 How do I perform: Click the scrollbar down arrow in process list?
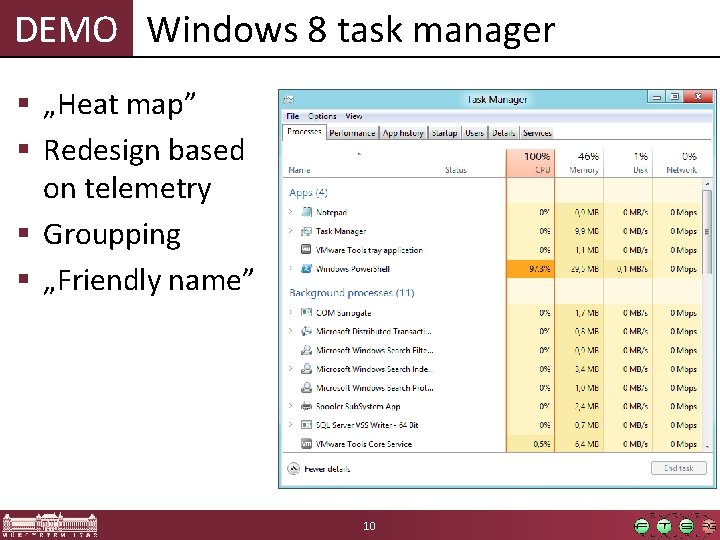coord(707,446)
